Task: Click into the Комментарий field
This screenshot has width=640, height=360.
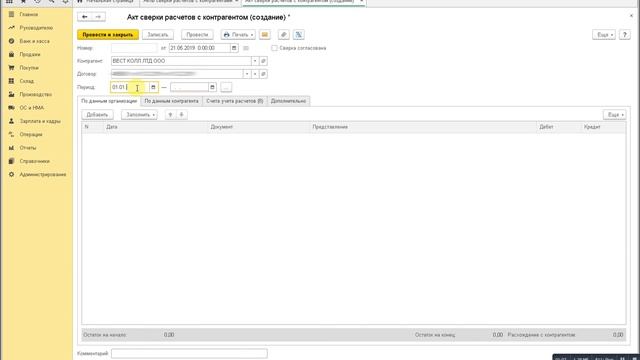Action: tap(189, 353)
